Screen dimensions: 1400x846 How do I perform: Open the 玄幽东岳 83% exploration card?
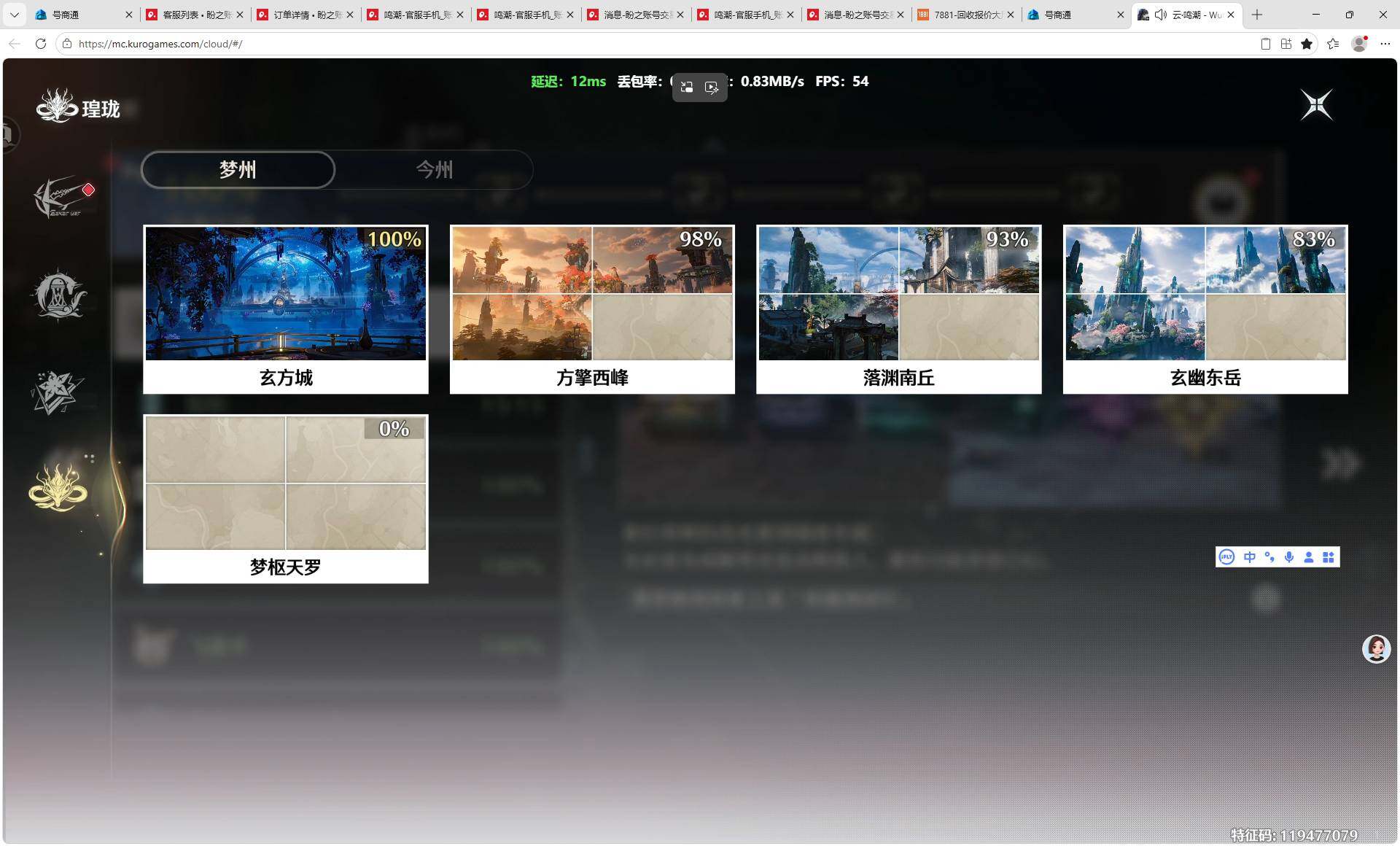[x=1205, y=309]
